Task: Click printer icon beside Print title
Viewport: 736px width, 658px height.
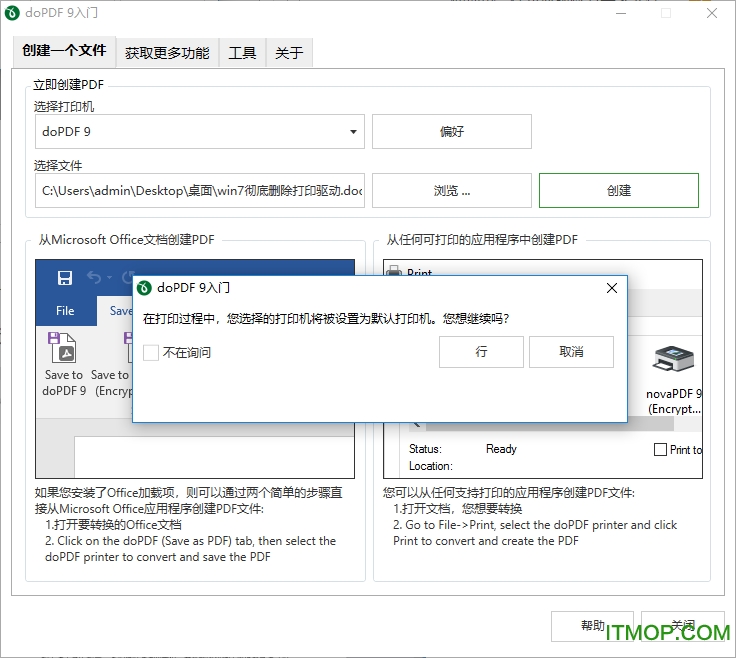Action: click(394, 271)
